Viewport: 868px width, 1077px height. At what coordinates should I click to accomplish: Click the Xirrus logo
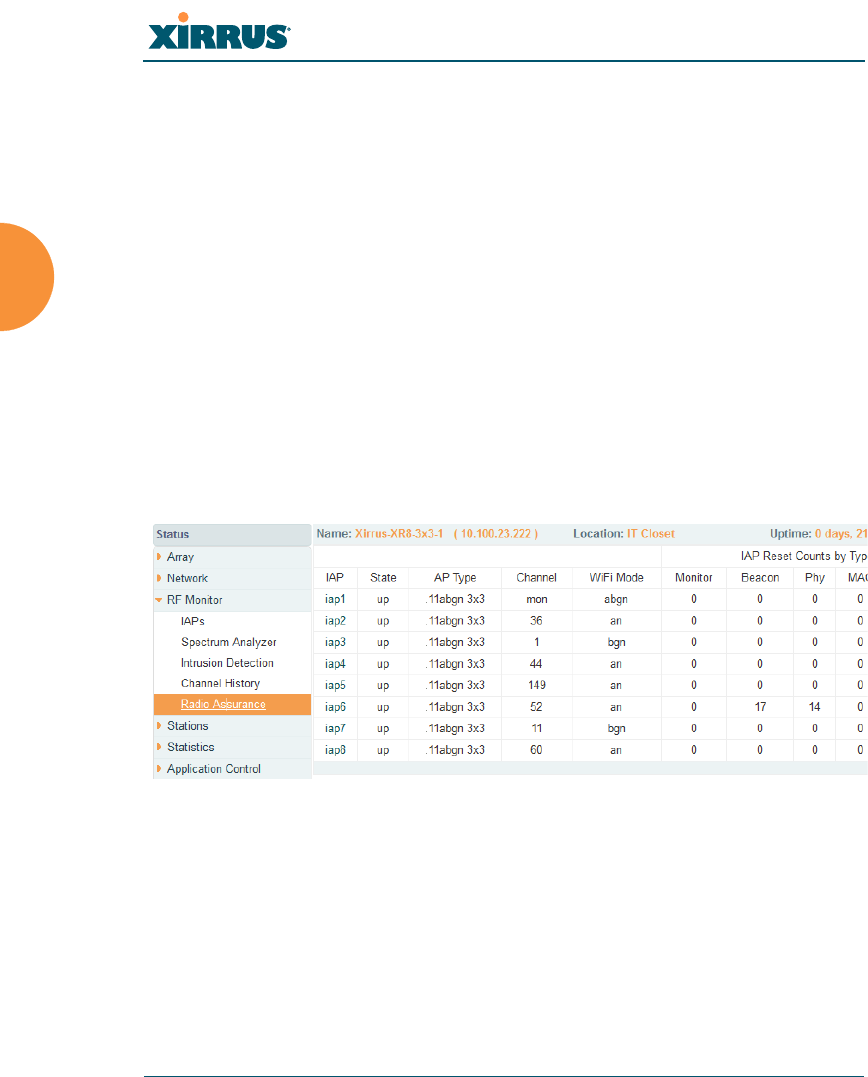point(219,32)
